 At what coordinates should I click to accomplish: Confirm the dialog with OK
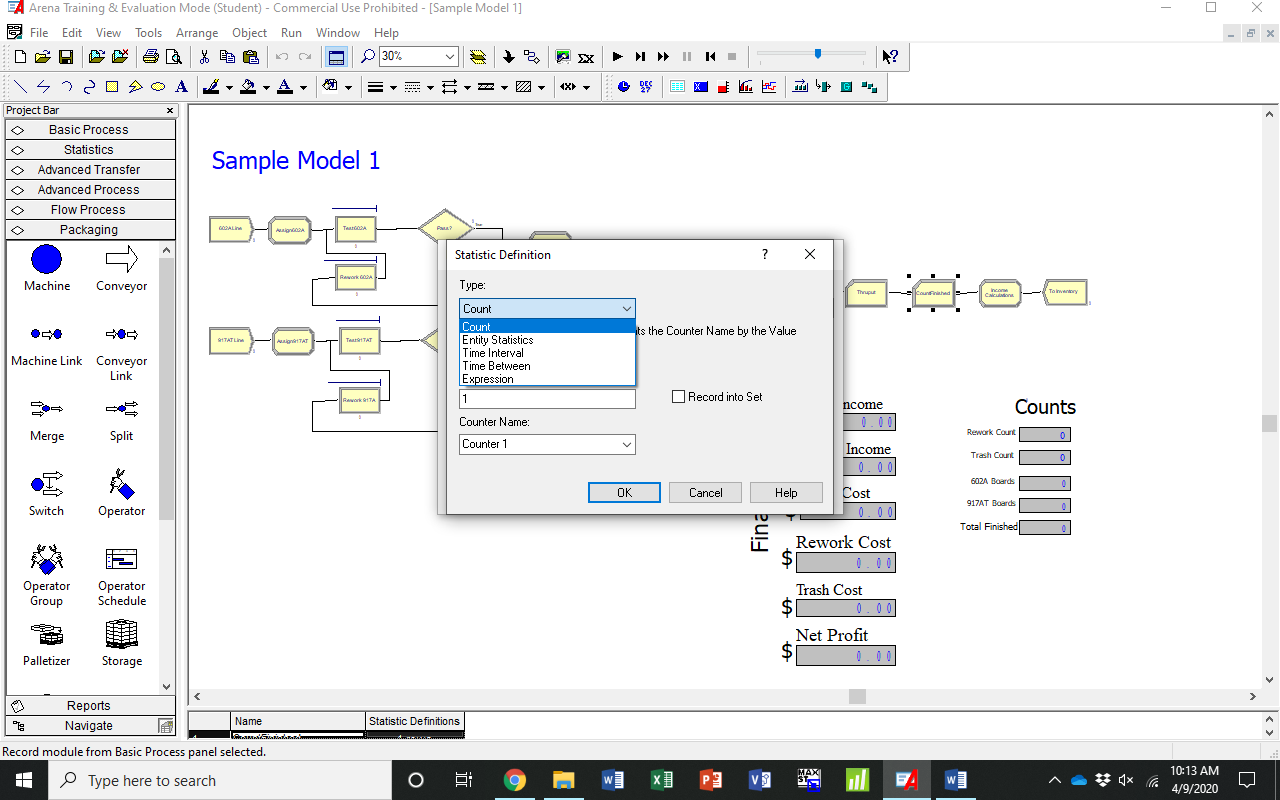624,492
